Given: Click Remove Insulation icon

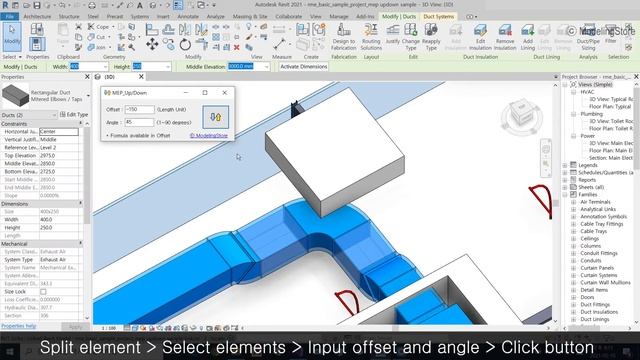Looking at the screenshot, I should [x=505, y=37].
